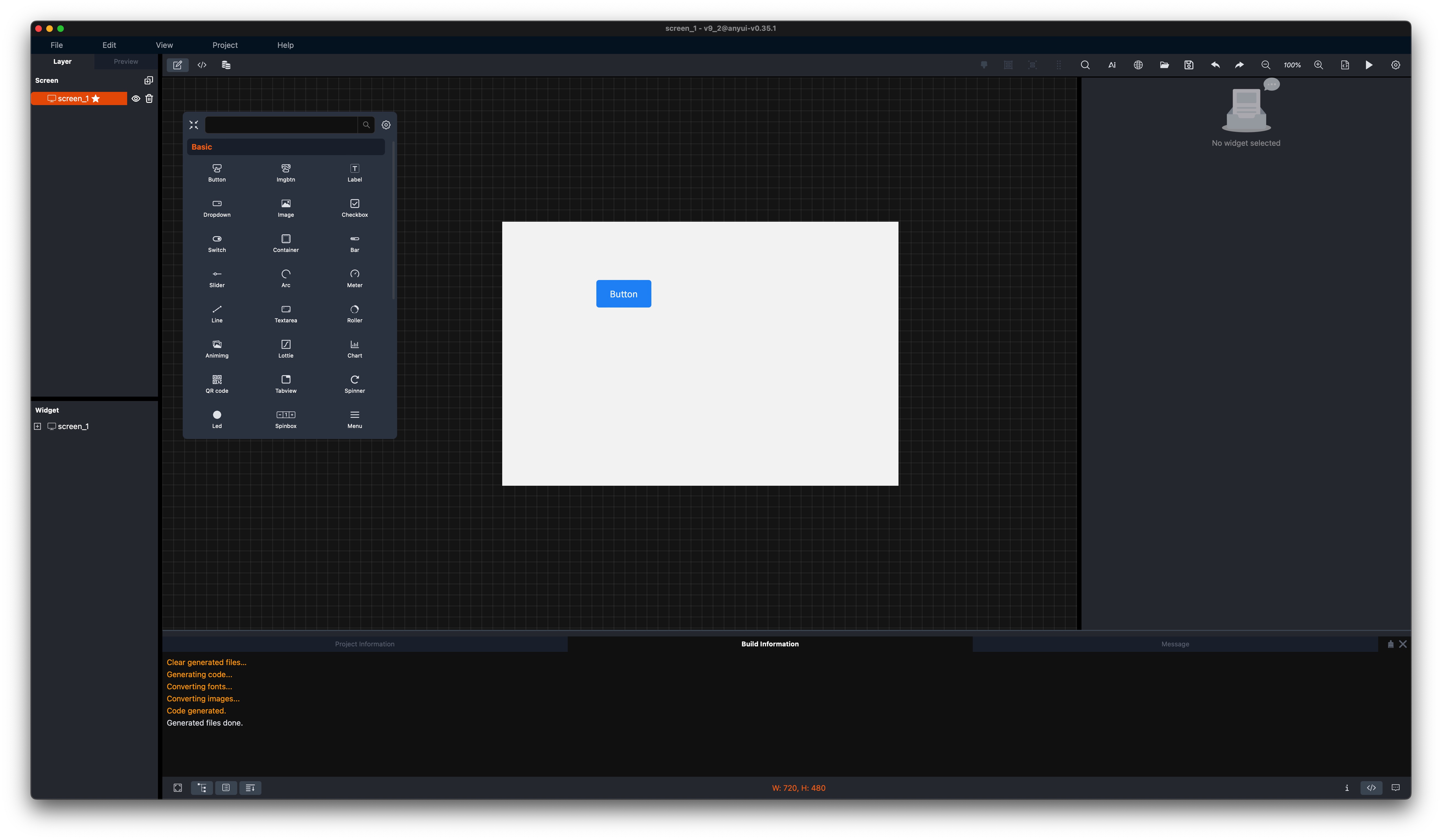Run the project with the play icon
This screenshot has width=1442, height=840.
pos(1368,65)
